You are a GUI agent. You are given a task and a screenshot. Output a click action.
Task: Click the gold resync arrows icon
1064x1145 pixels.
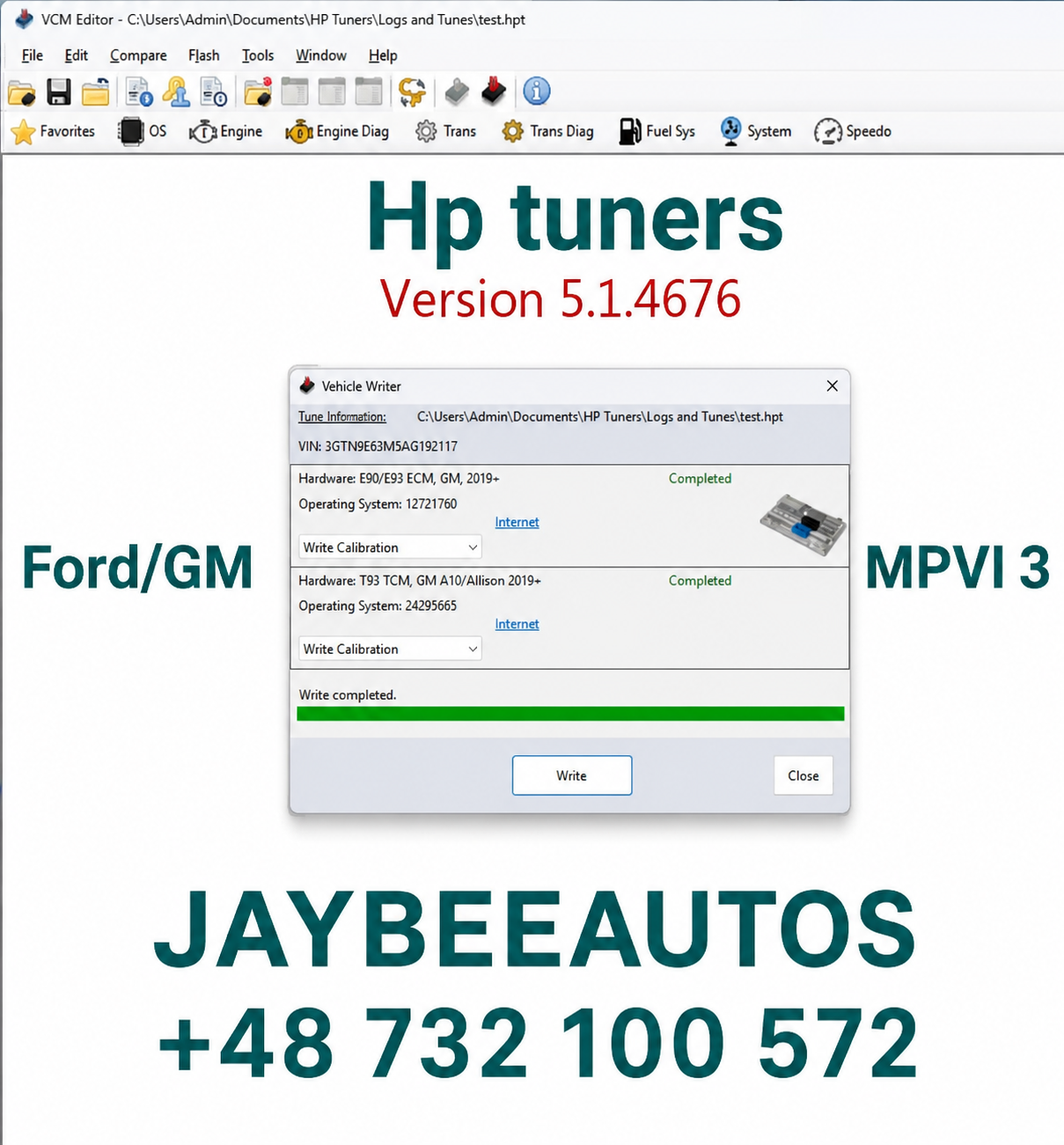(x=412, y=92)
